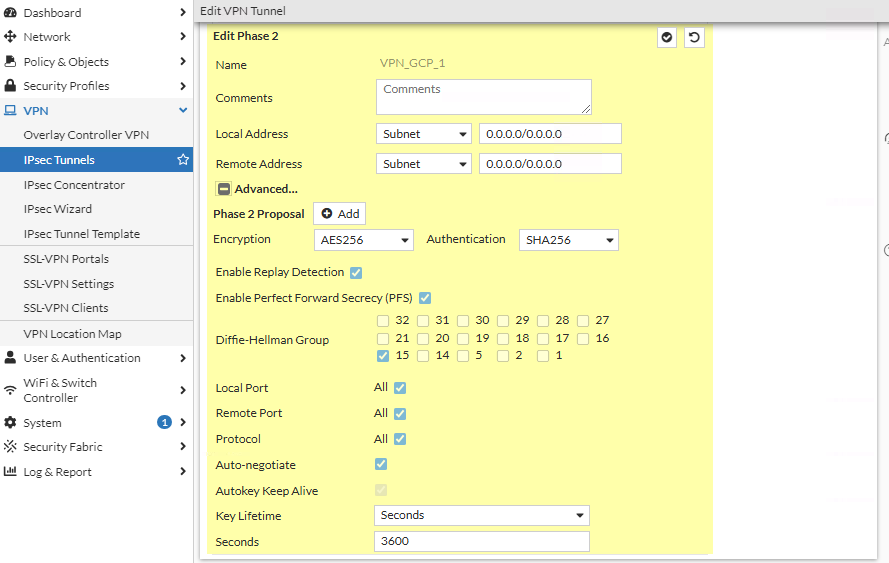
Task: Toggle Local Port All checkbox
Action: coord(400,388)
